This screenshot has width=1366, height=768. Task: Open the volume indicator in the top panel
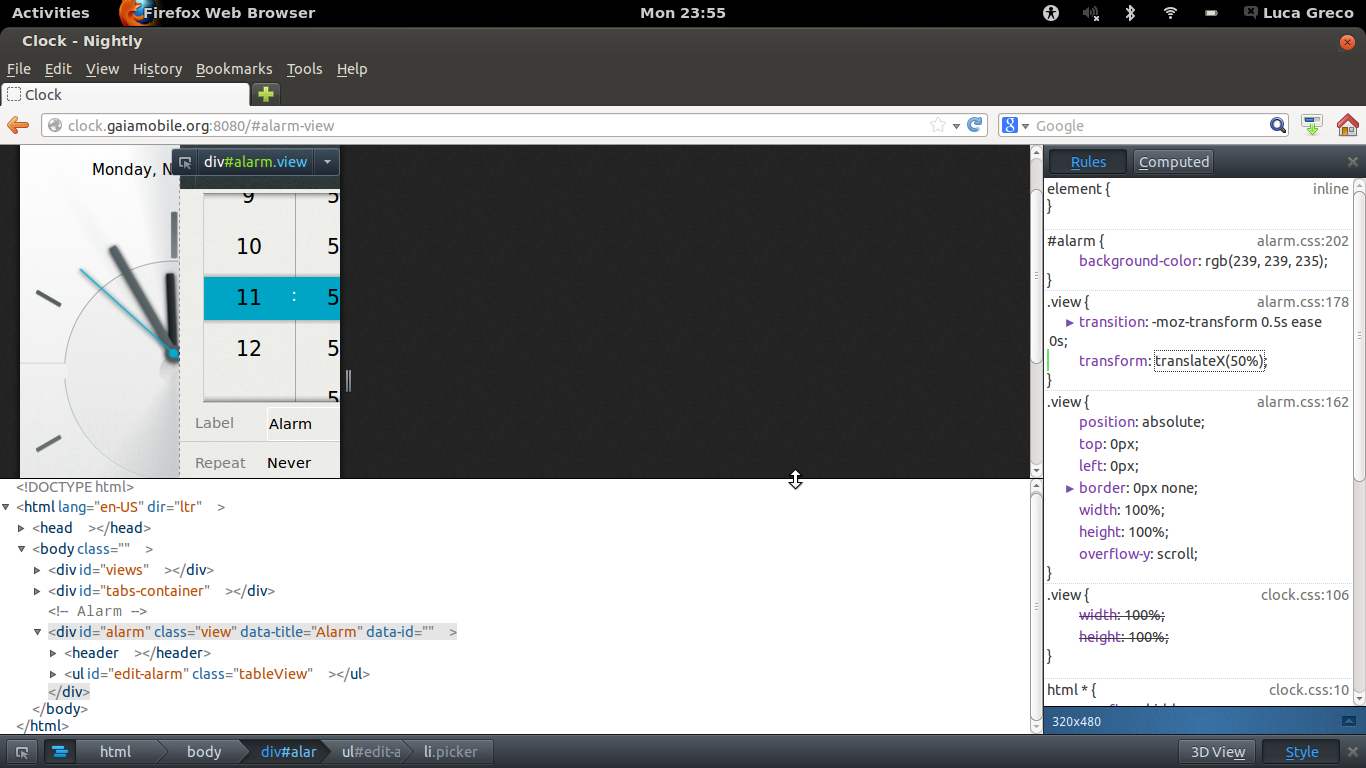click(1090, 13)
